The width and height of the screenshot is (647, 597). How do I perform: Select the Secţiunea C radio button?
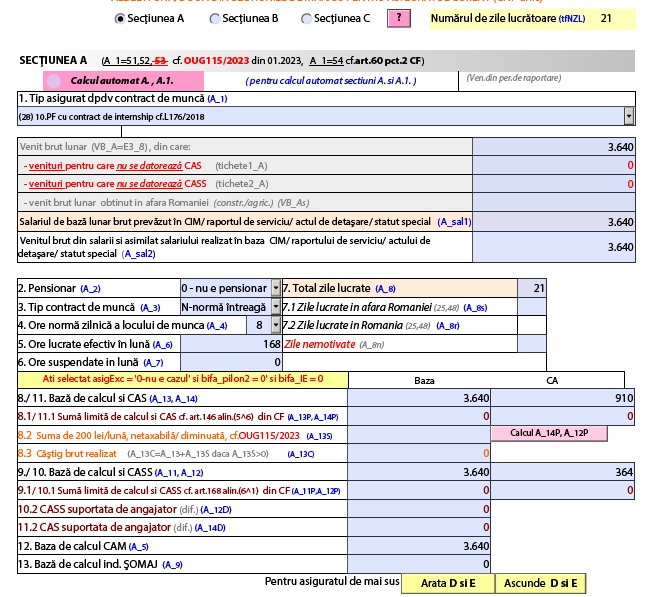coord(306,19)
